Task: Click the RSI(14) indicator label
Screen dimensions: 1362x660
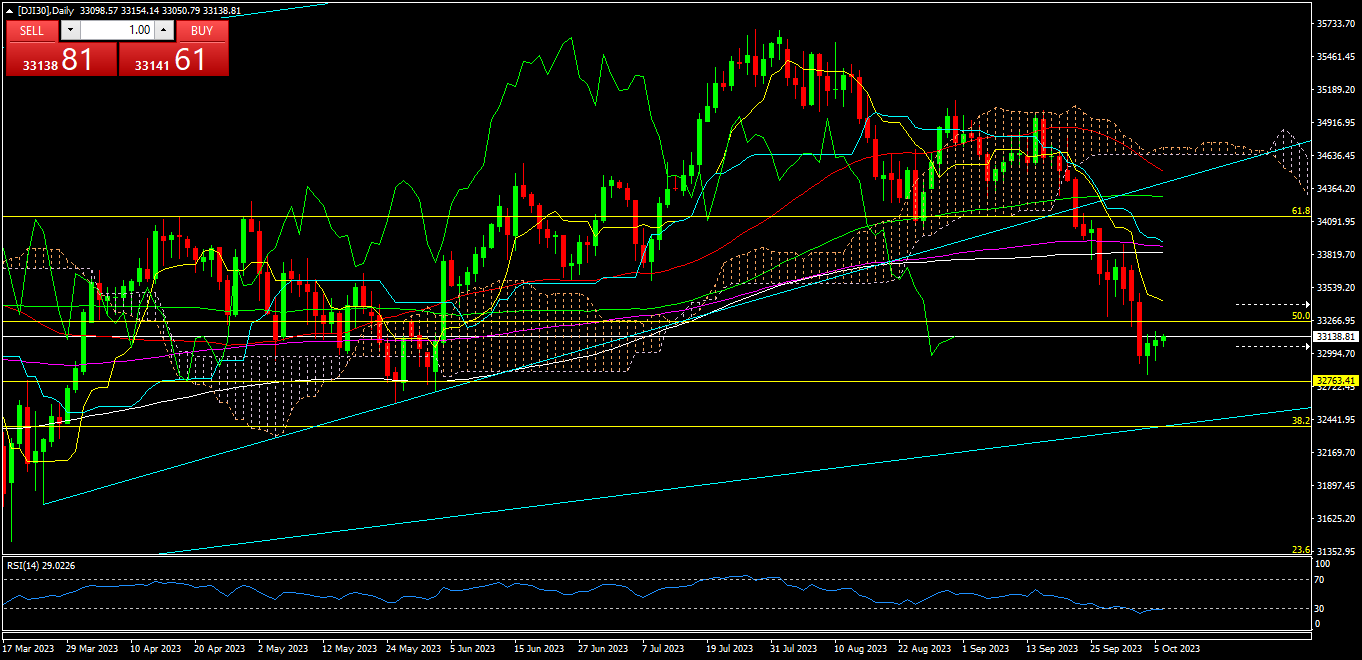Action: click(40, 566)
